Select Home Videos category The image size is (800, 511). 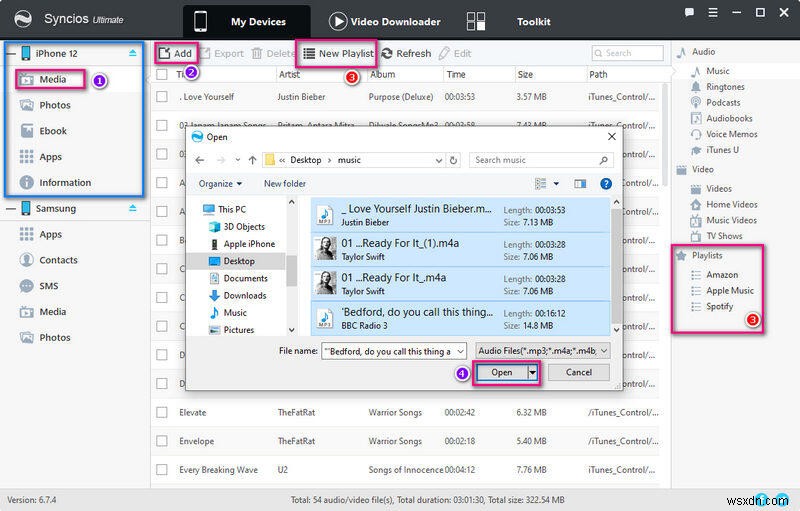tap(731, 205)
